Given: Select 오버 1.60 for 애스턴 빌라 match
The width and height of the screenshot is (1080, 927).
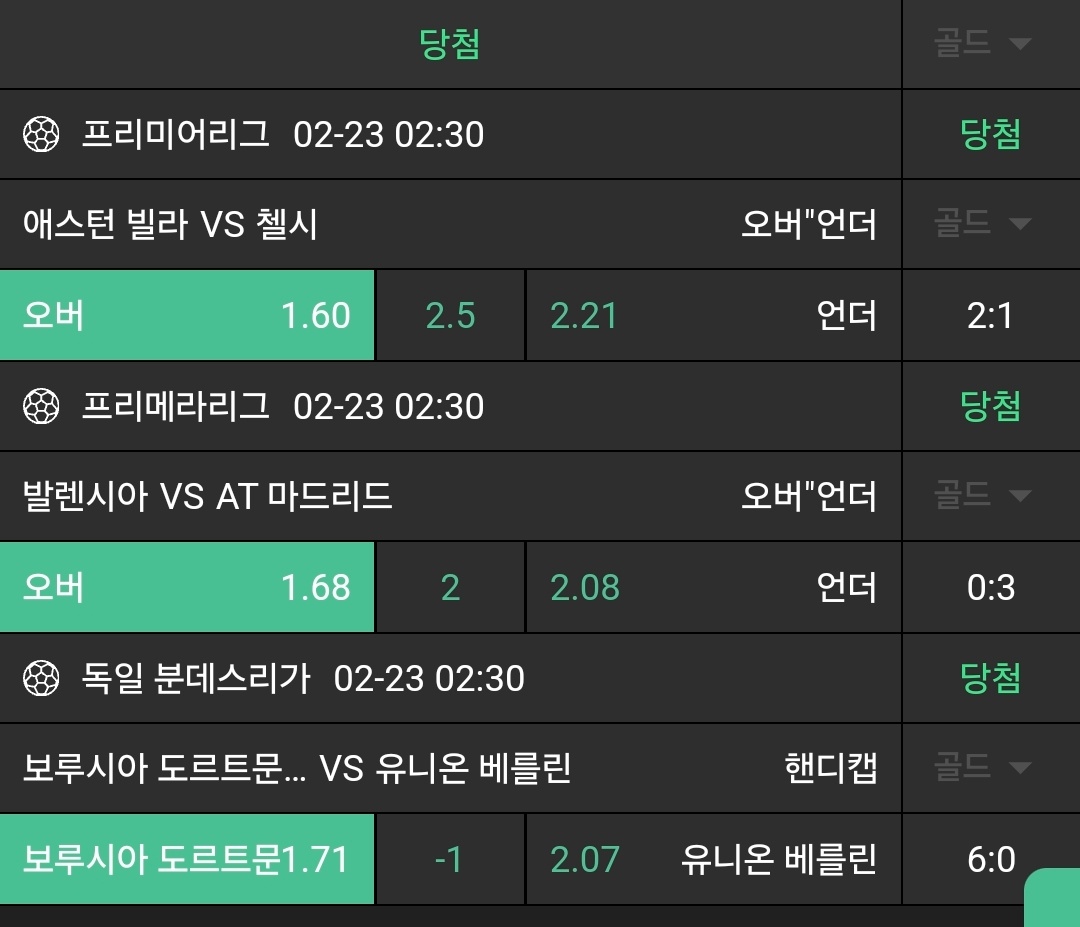Looking at the screenshot, I should coord(187,316).
